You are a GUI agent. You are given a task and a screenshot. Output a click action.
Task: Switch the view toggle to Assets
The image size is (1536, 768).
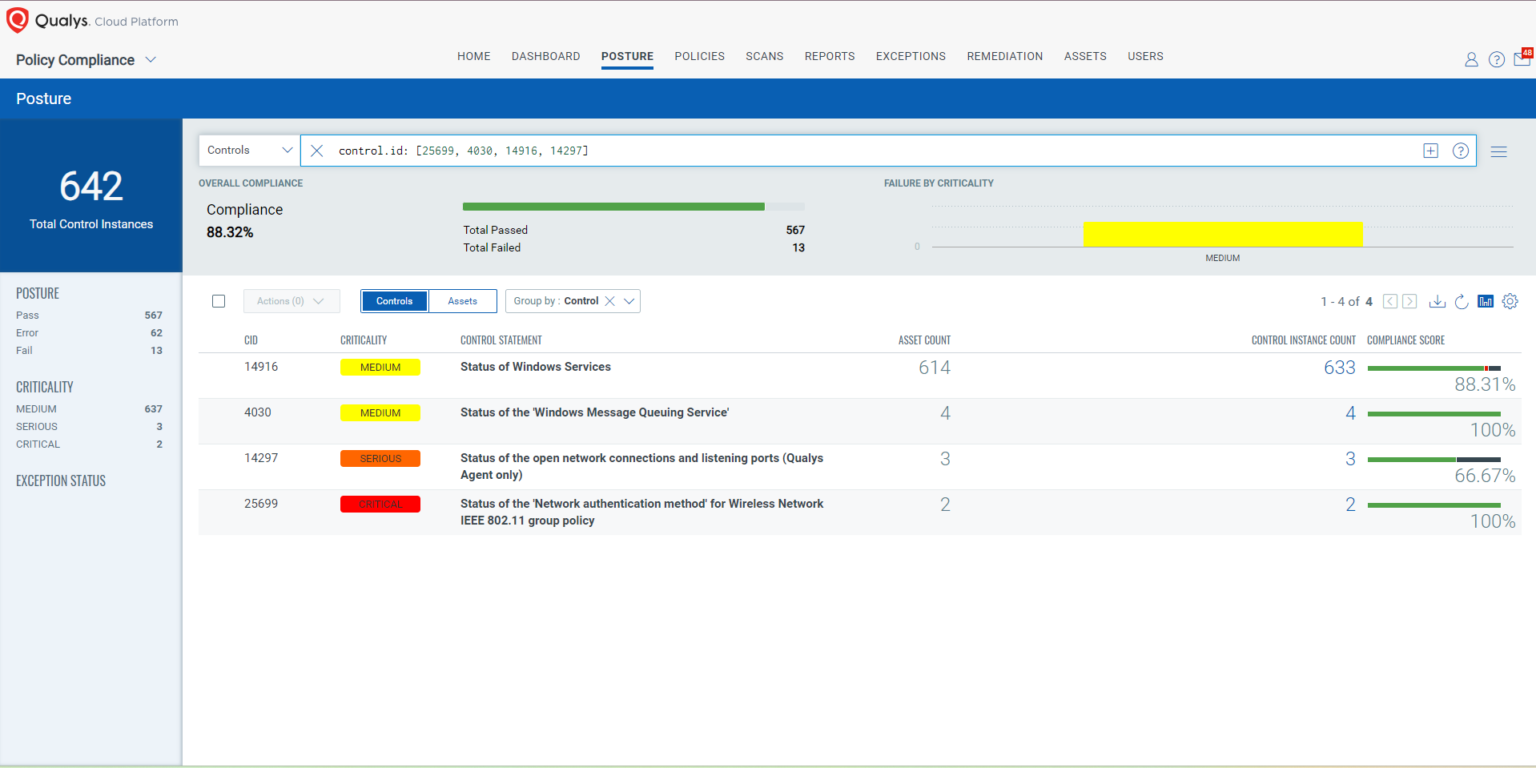[462, 300]
